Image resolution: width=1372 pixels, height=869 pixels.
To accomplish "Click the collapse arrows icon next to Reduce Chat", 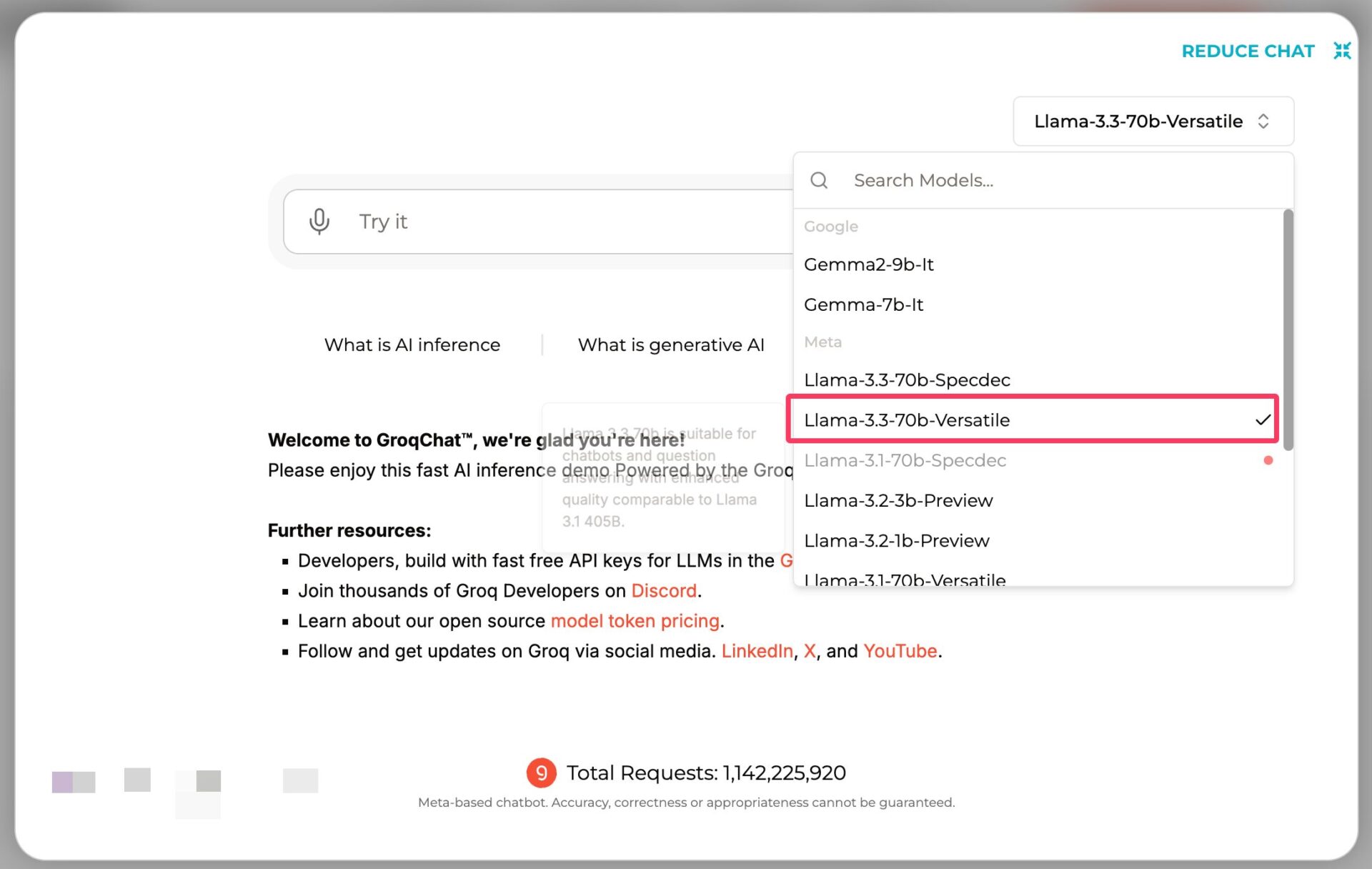I will coord(1342,51).
